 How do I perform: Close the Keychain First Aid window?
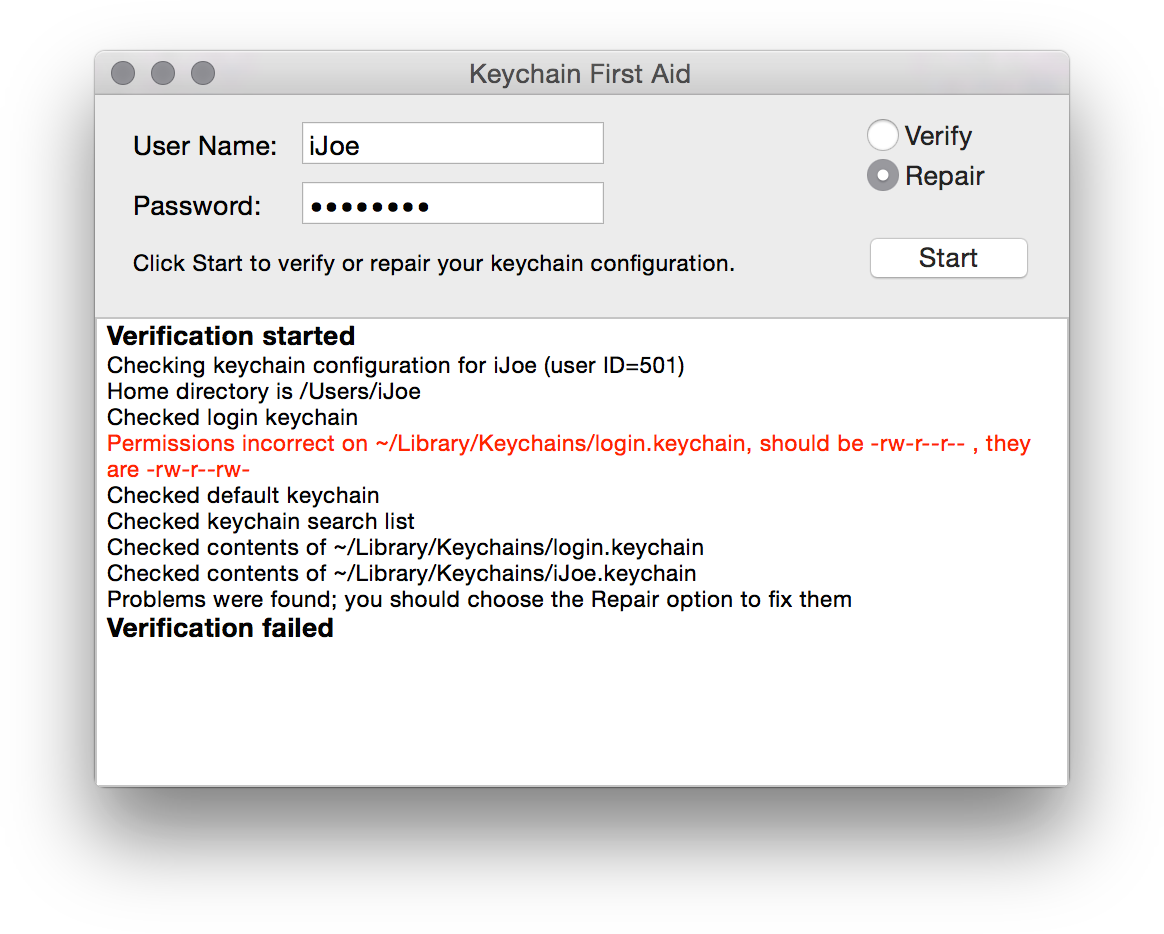tap(123, 74)
